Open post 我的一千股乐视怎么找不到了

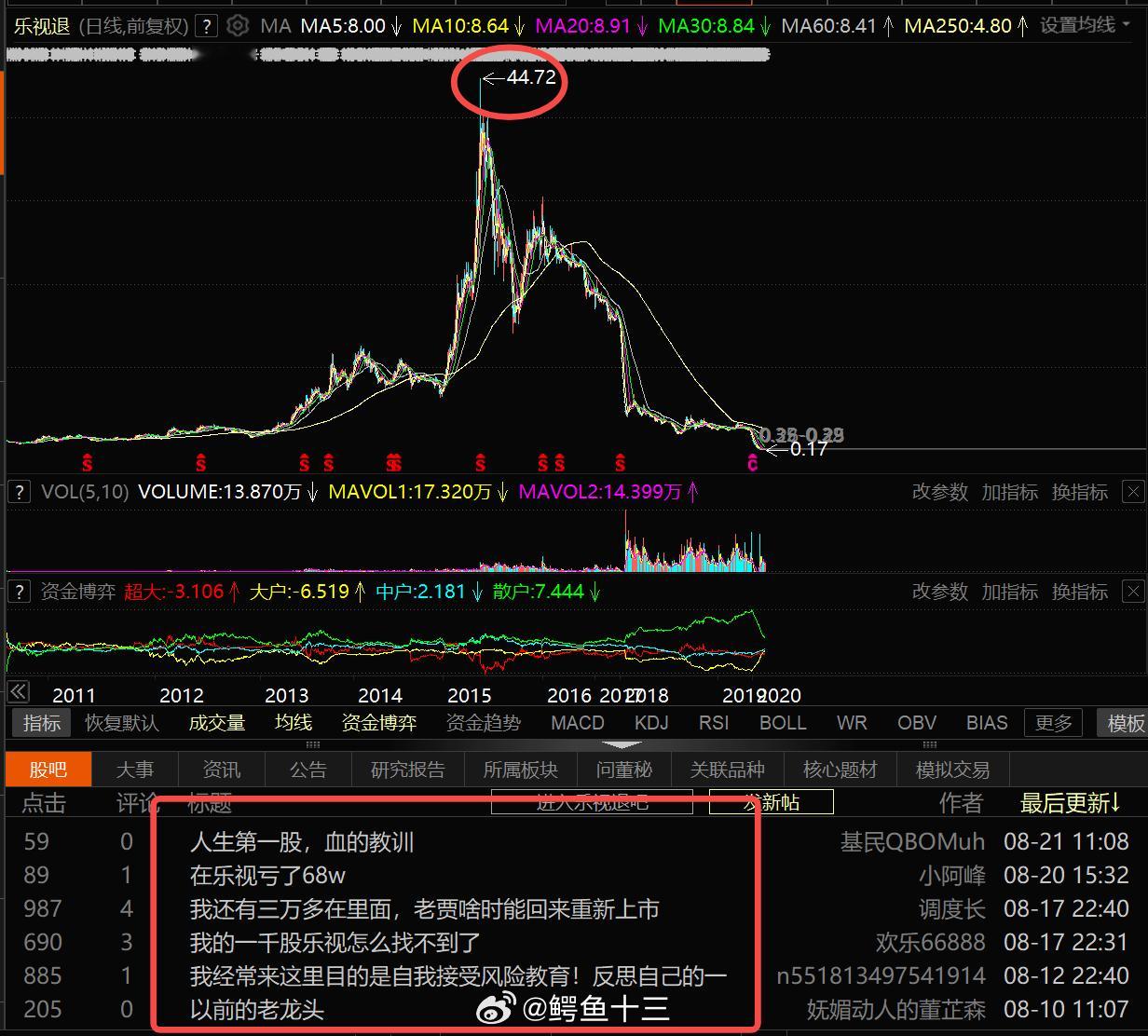tap(335, 943)
